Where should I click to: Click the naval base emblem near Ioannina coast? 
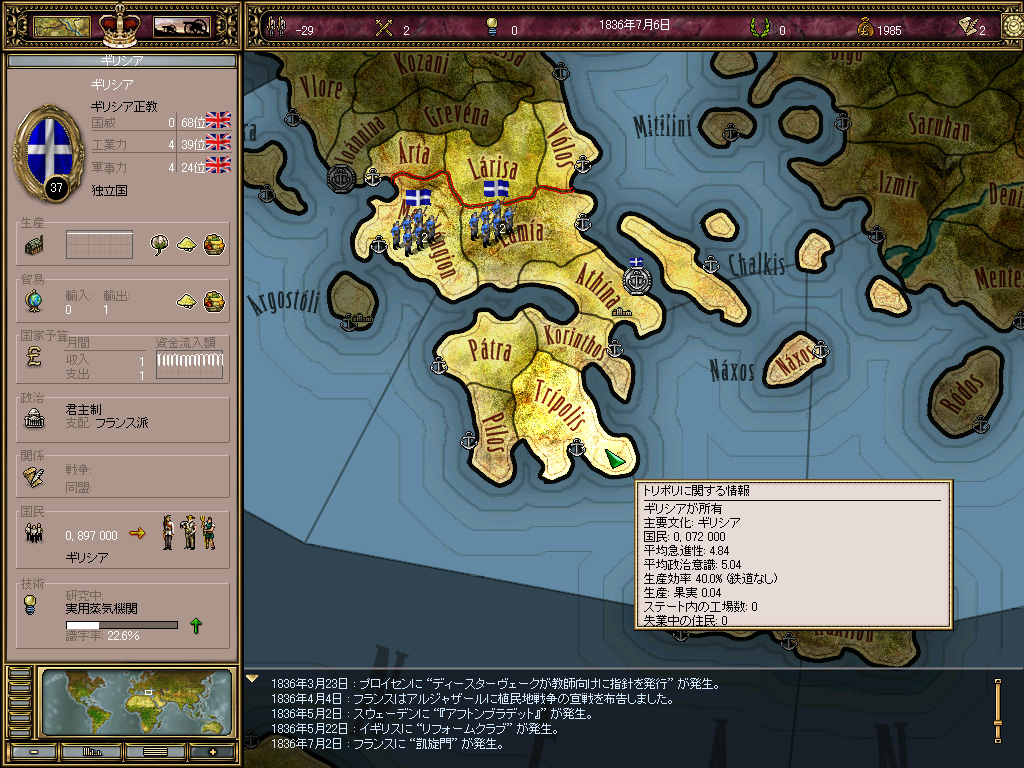[341, 178]
